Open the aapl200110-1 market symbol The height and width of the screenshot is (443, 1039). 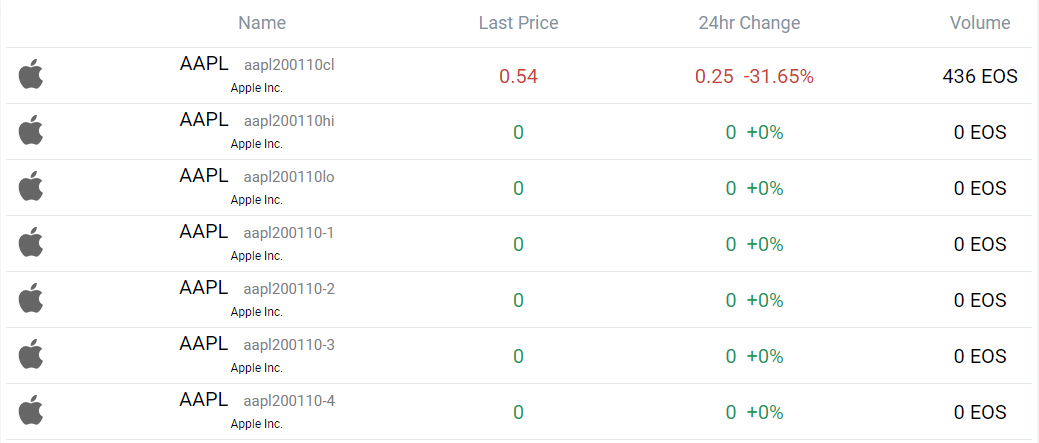(289, 233)
